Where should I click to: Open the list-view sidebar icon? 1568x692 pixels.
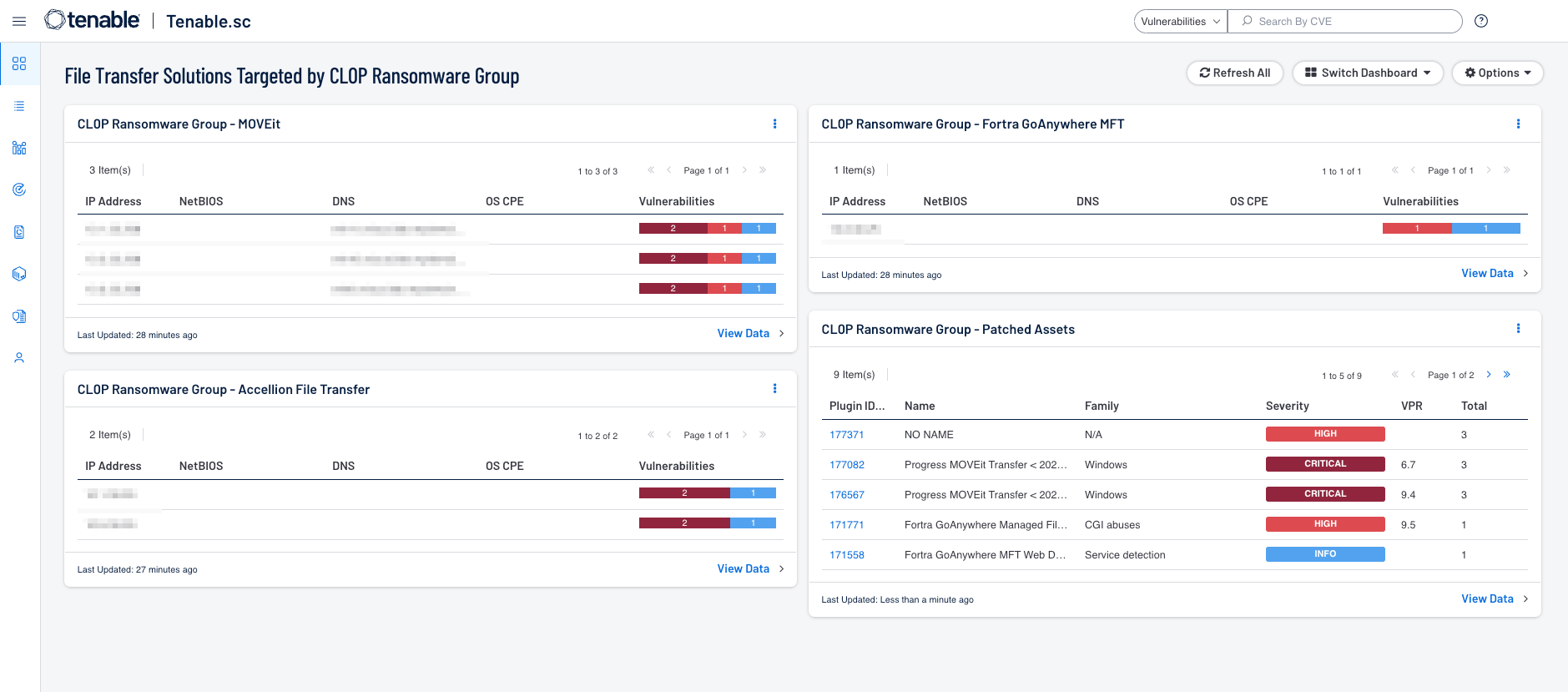[x=19, y=106]
